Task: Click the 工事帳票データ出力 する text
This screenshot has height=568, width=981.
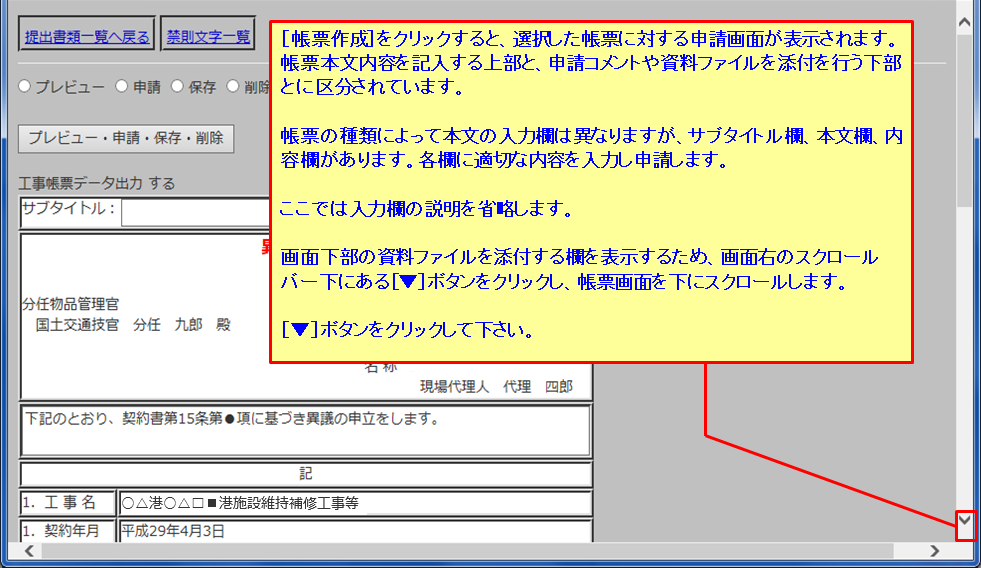Action: pyautogui.click(x=97, y=184)
